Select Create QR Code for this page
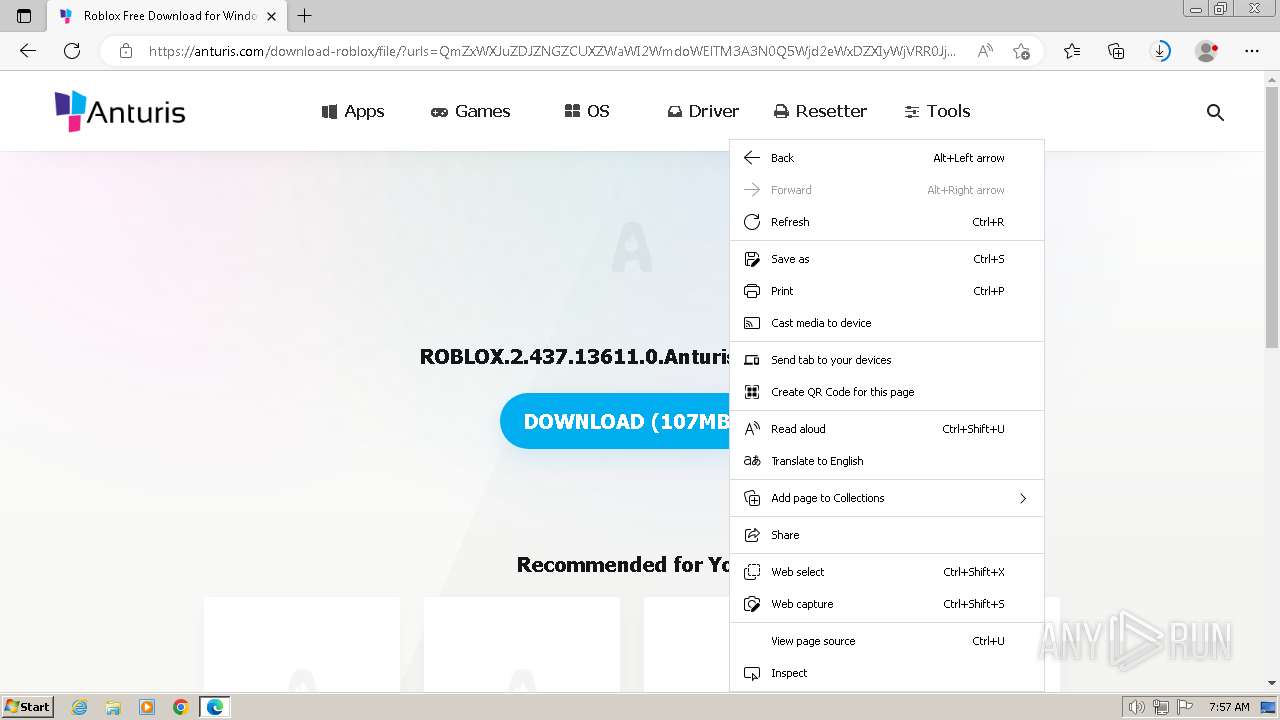1280x720 pixels. pyautogui.click(x=887, y=392)
